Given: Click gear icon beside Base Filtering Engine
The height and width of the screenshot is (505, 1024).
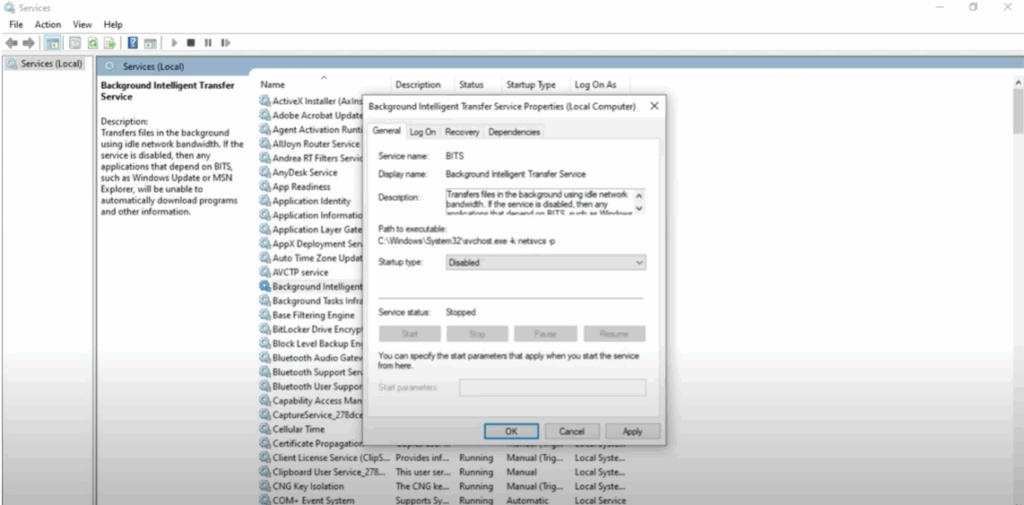Looking at the screenshot, I should coord(264,315).
